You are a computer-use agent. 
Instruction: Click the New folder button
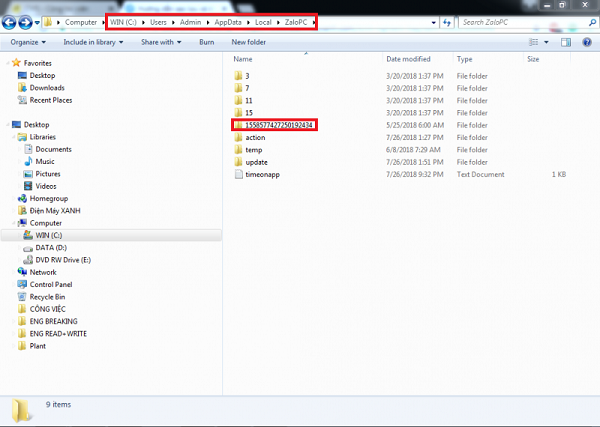point(248,42)
